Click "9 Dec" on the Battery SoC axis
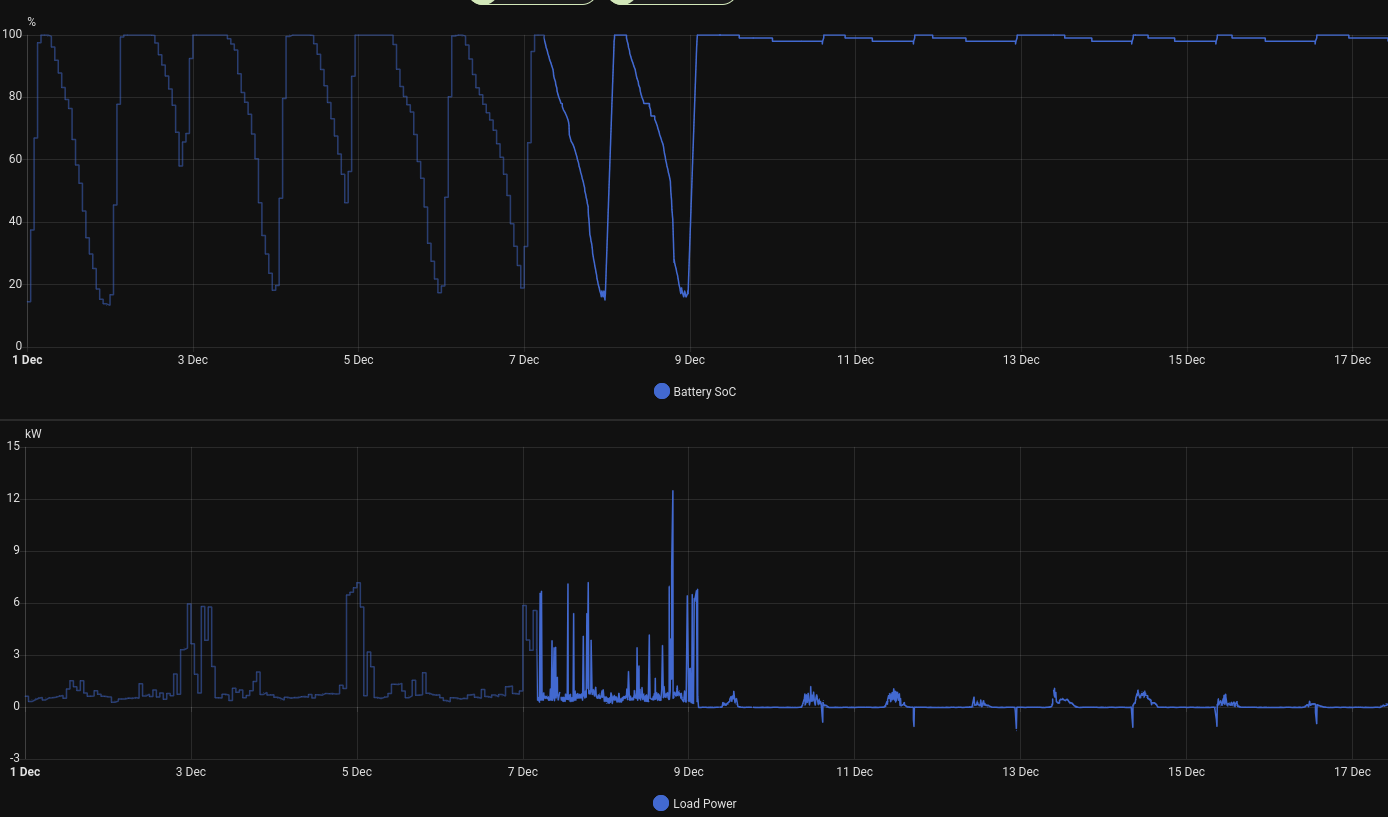 [689, 360]
